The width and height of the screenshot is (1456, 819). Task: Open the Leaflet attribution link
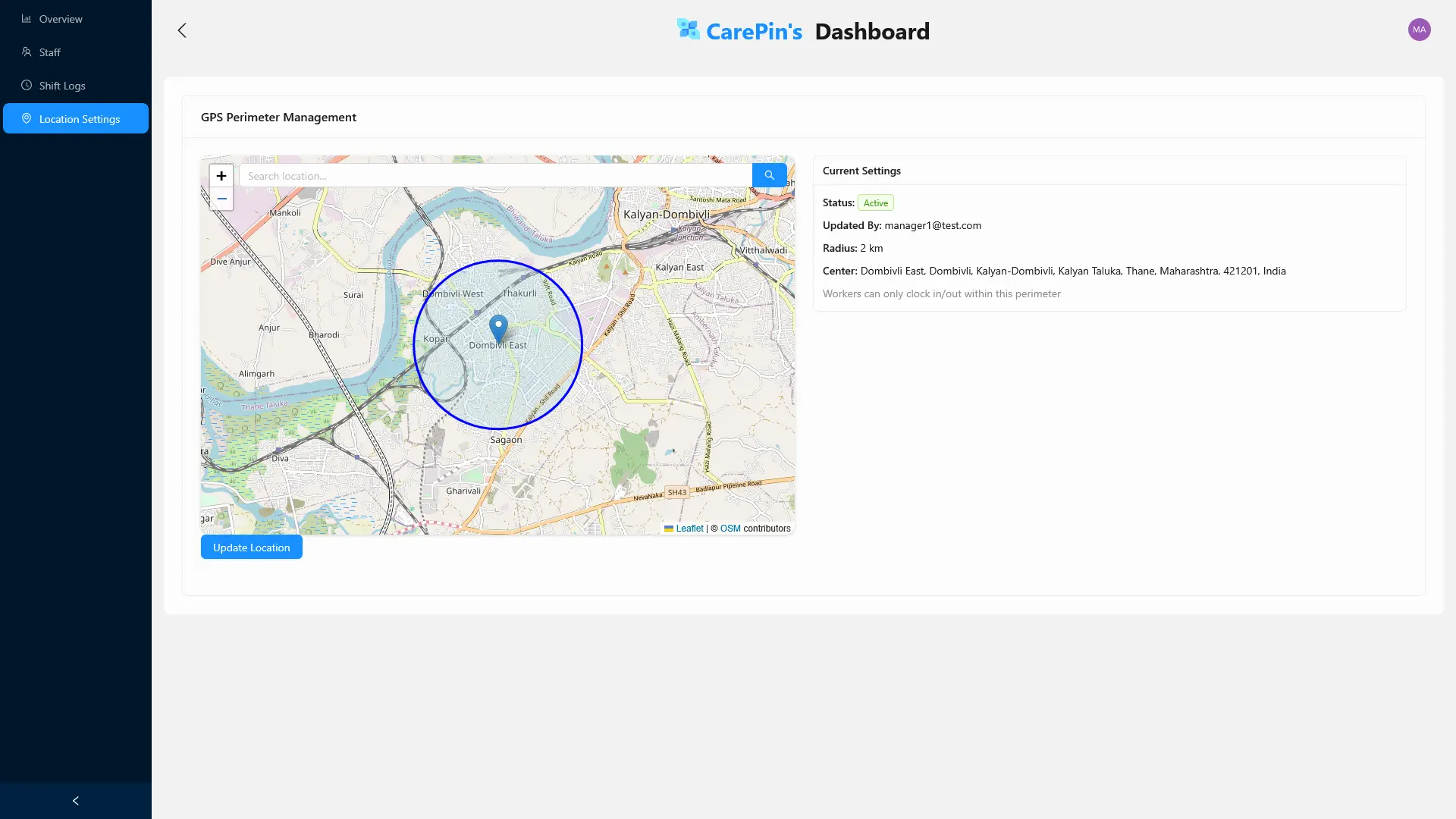(x=689, y=529)
